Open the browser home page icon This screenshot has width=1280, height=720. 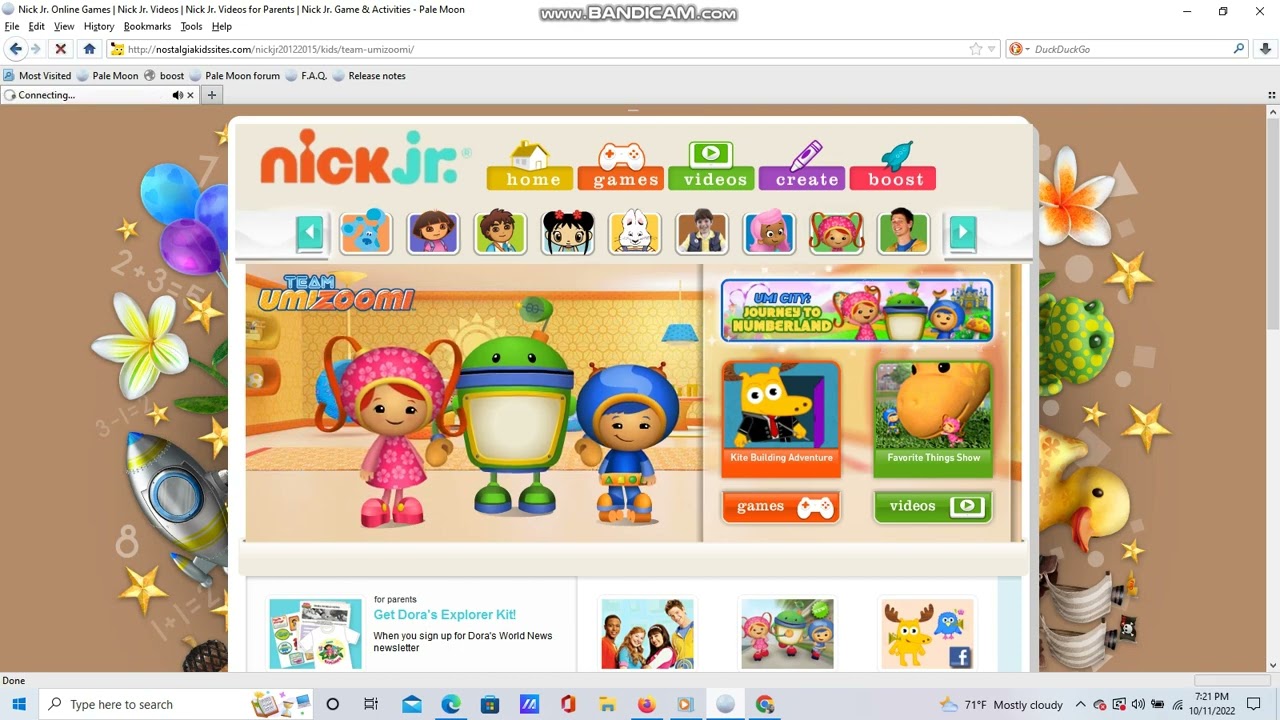coord(89,49)
